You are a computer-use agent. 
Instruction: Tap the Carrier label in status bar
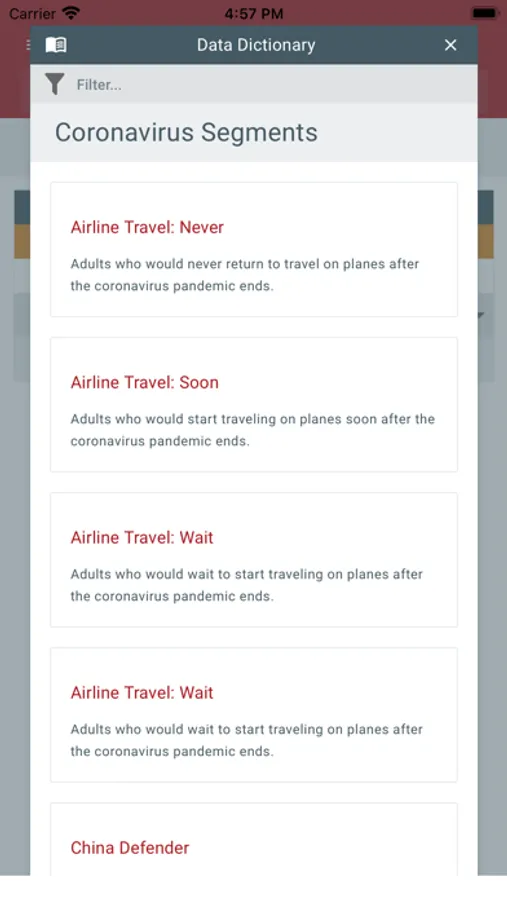coord(32,13)
